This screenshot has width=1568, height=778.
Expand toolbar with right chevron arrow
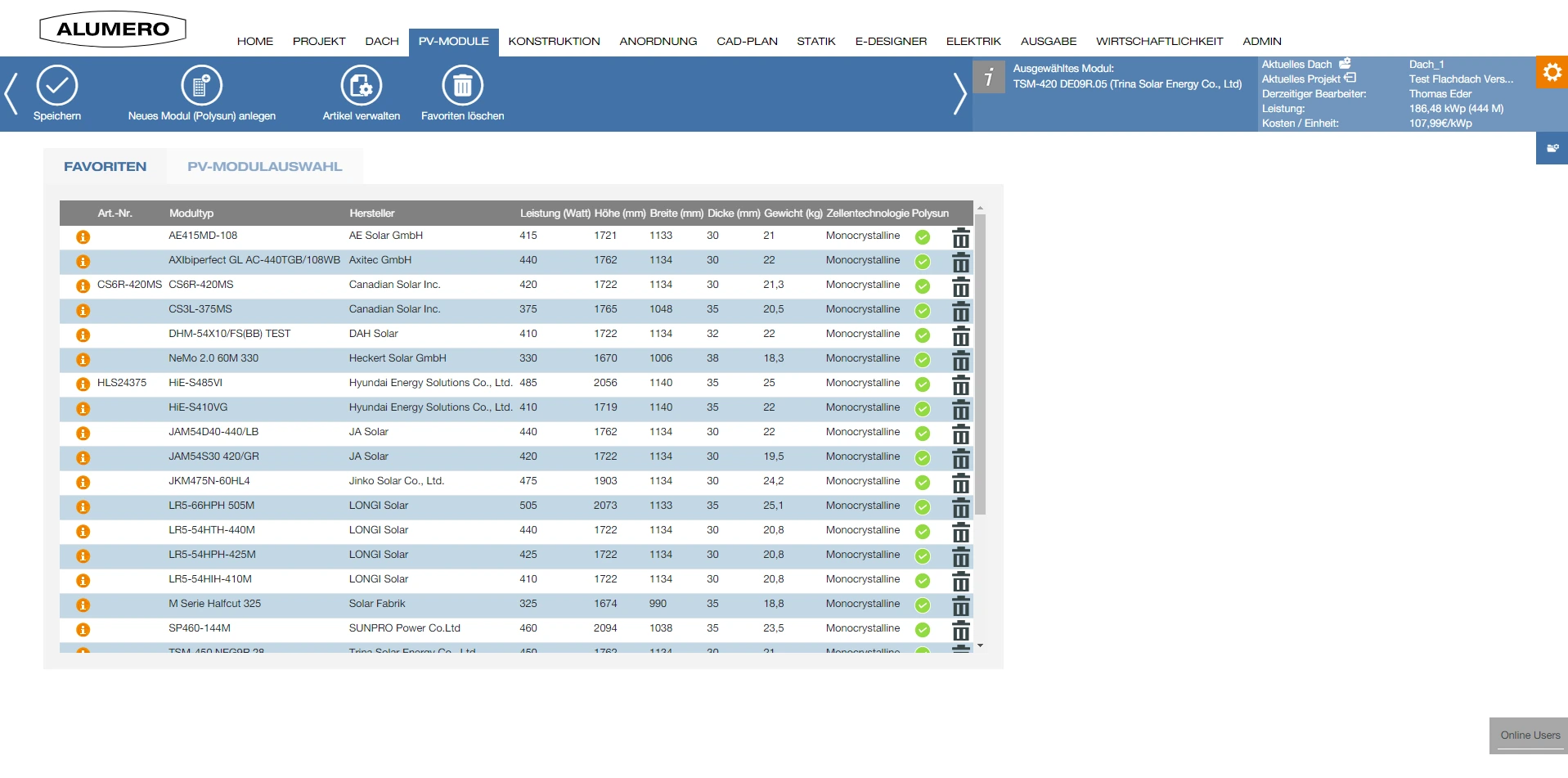(x=959, y=93)
